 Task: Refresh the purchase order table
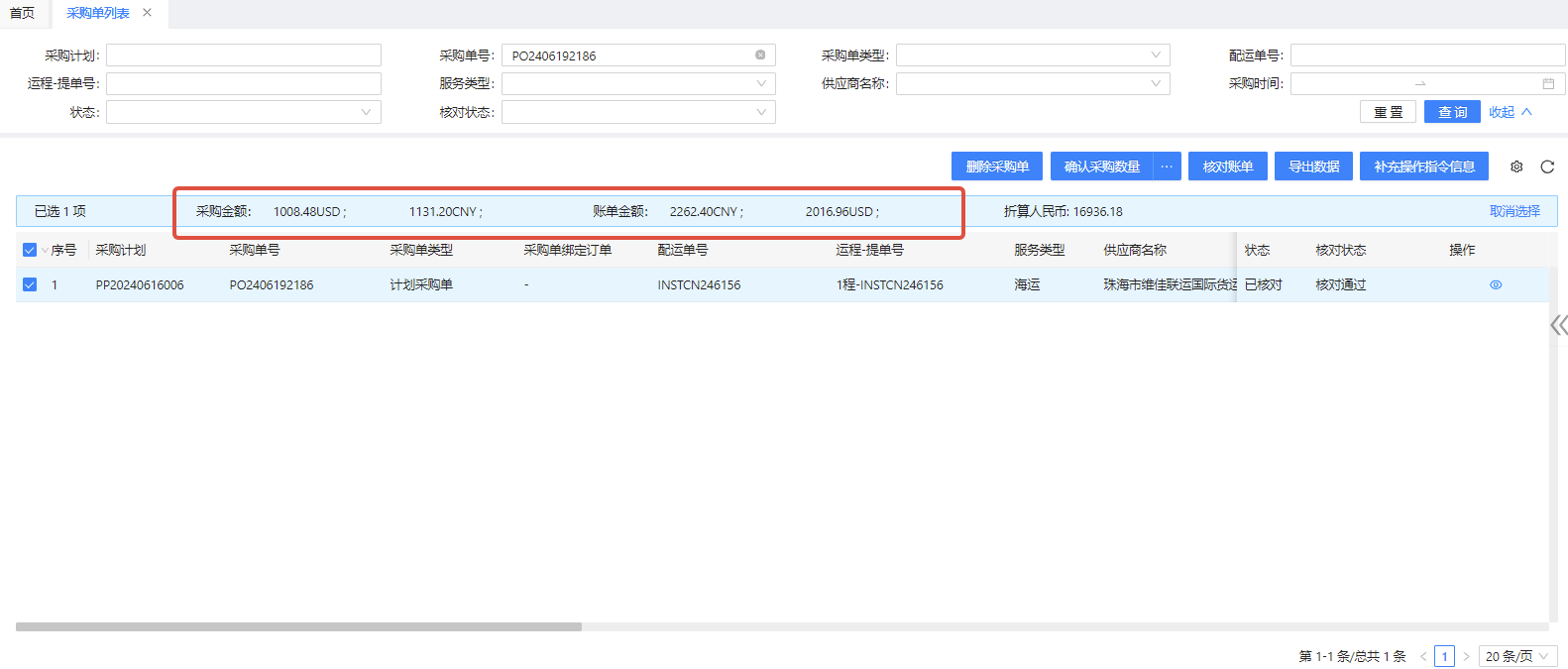pyautogui.click(x=1546, y=167)
